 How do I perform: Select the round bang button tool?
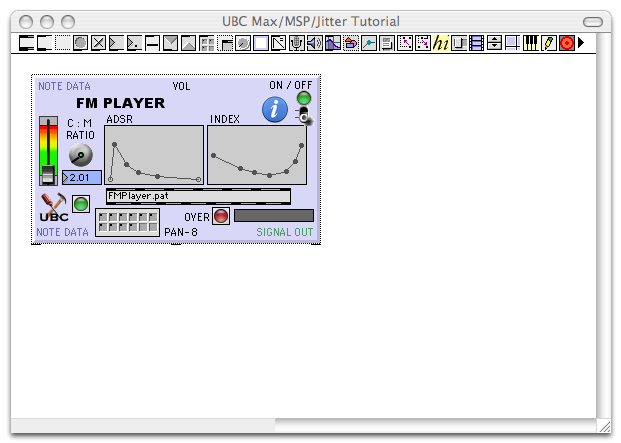80,43
